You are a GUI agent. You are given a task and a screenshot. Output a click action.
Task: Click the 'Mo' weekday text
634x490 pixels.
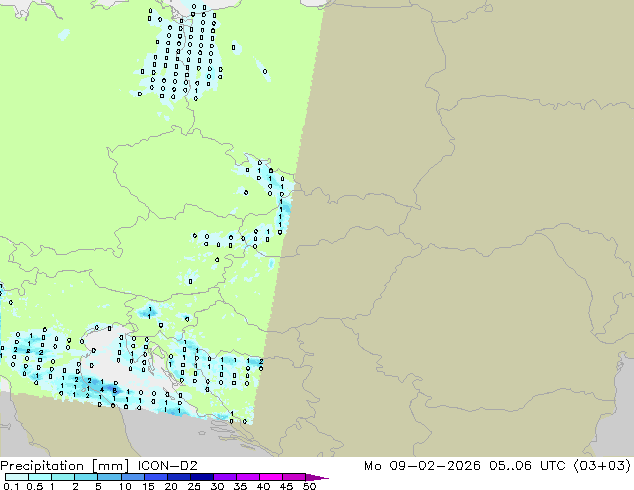pos(372,466)
